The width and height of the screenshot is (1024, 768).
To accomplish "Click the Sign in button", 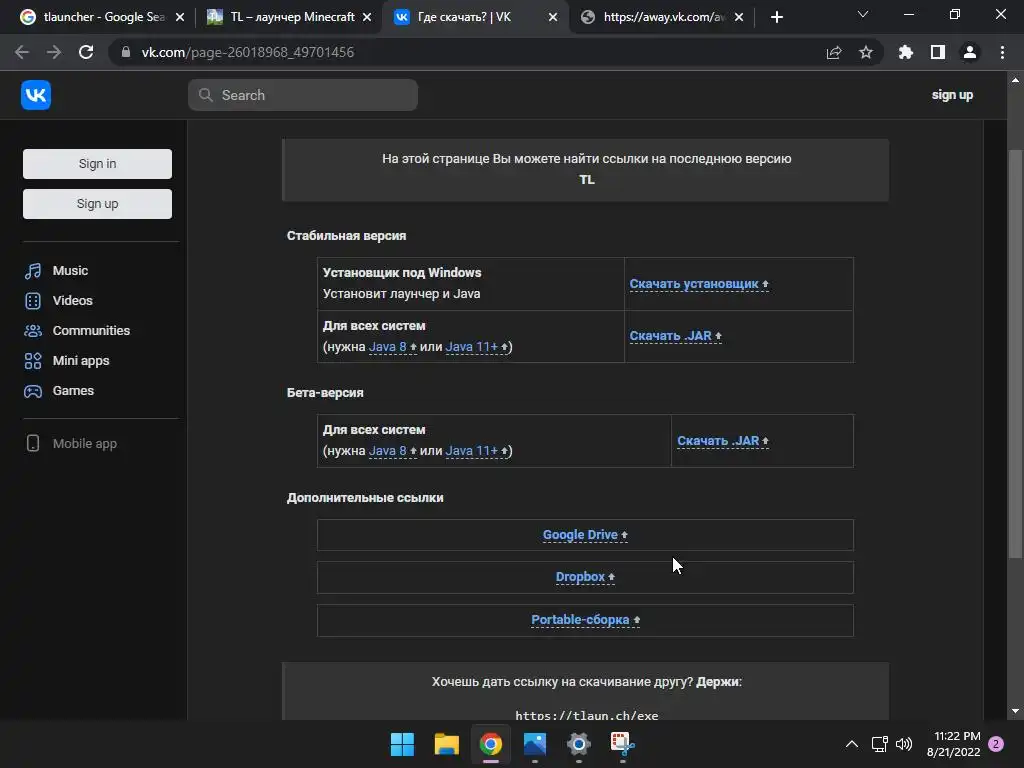I will (97, 164).
